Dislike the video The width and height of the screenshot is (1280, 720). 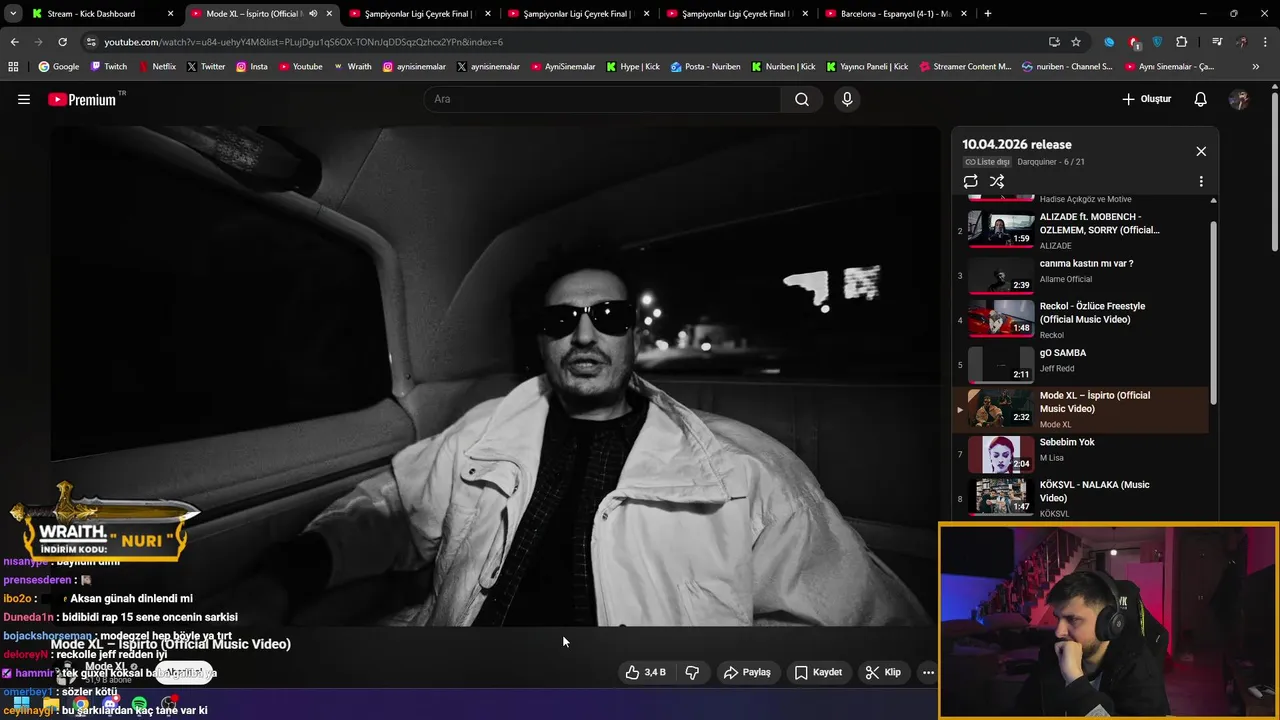coord(692,672)
